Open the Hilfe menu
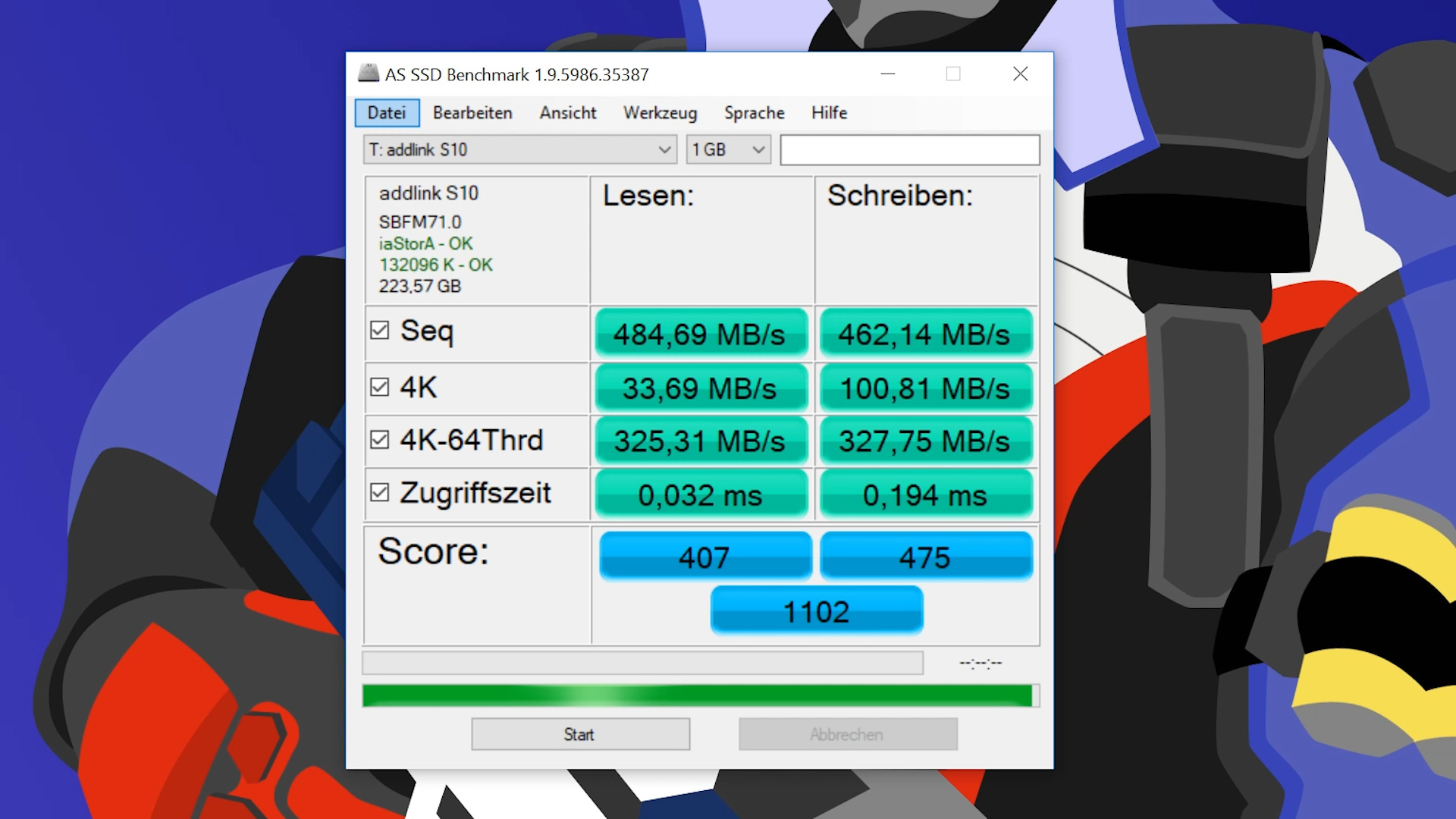Viewport: 1456px width, 819px height. (x=829, y=113)
